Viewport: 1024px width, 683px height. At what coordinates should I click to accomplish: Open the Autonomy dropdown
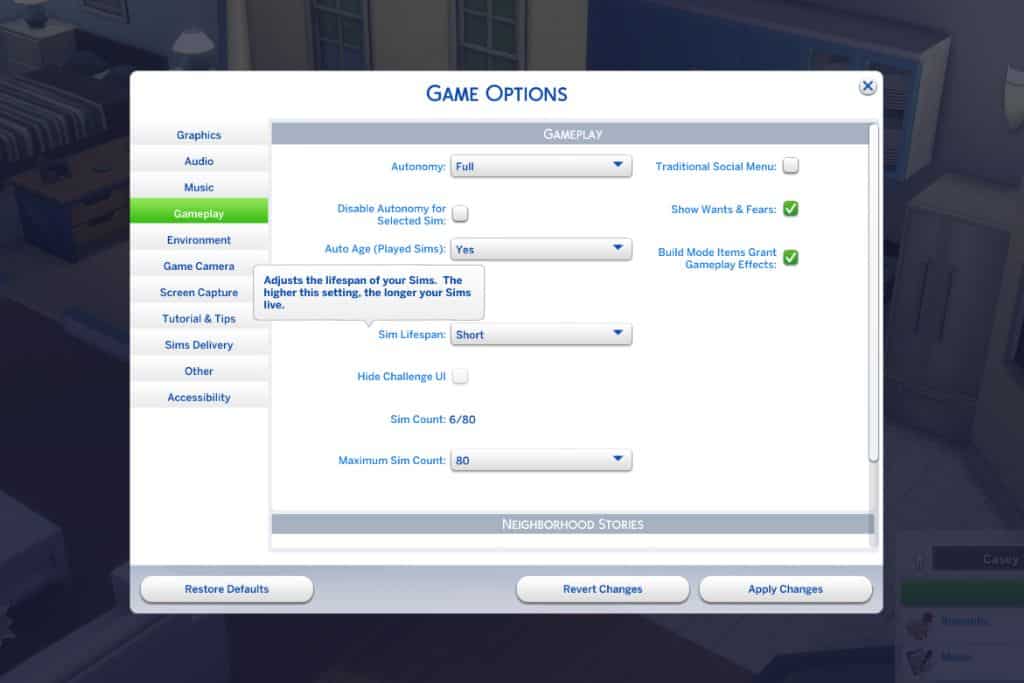pyautogui.click(x=541, y=167)
